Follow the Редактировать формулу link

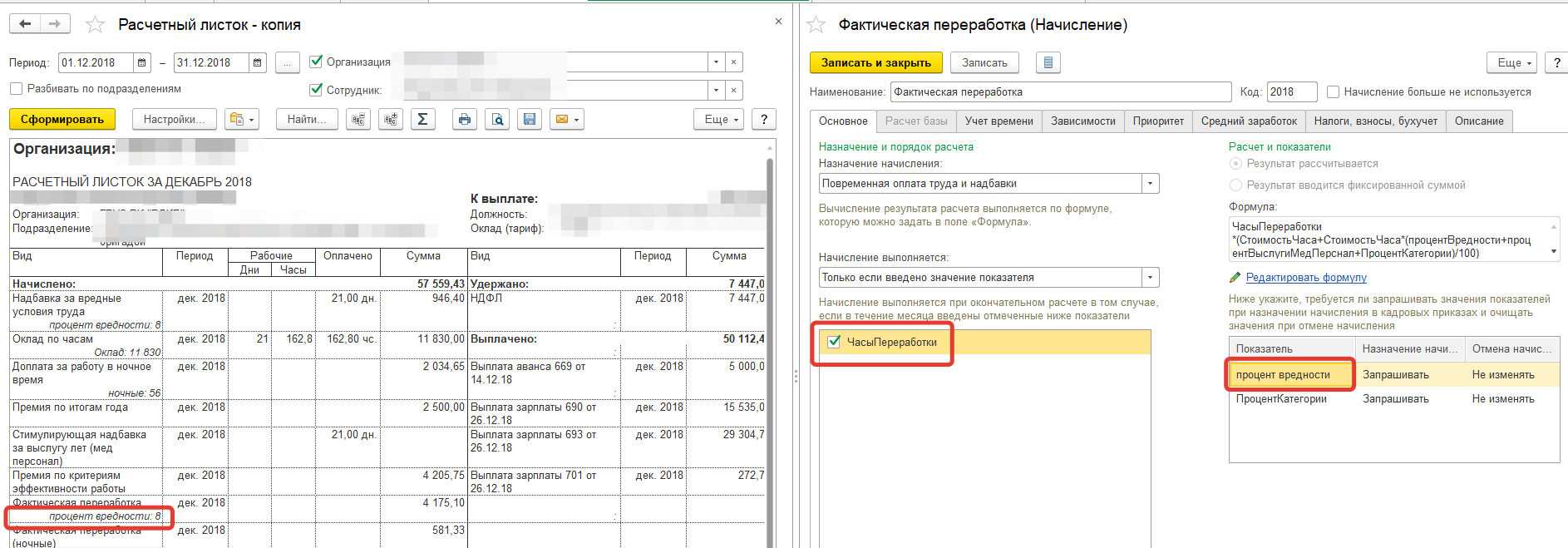coord(1306,278)
